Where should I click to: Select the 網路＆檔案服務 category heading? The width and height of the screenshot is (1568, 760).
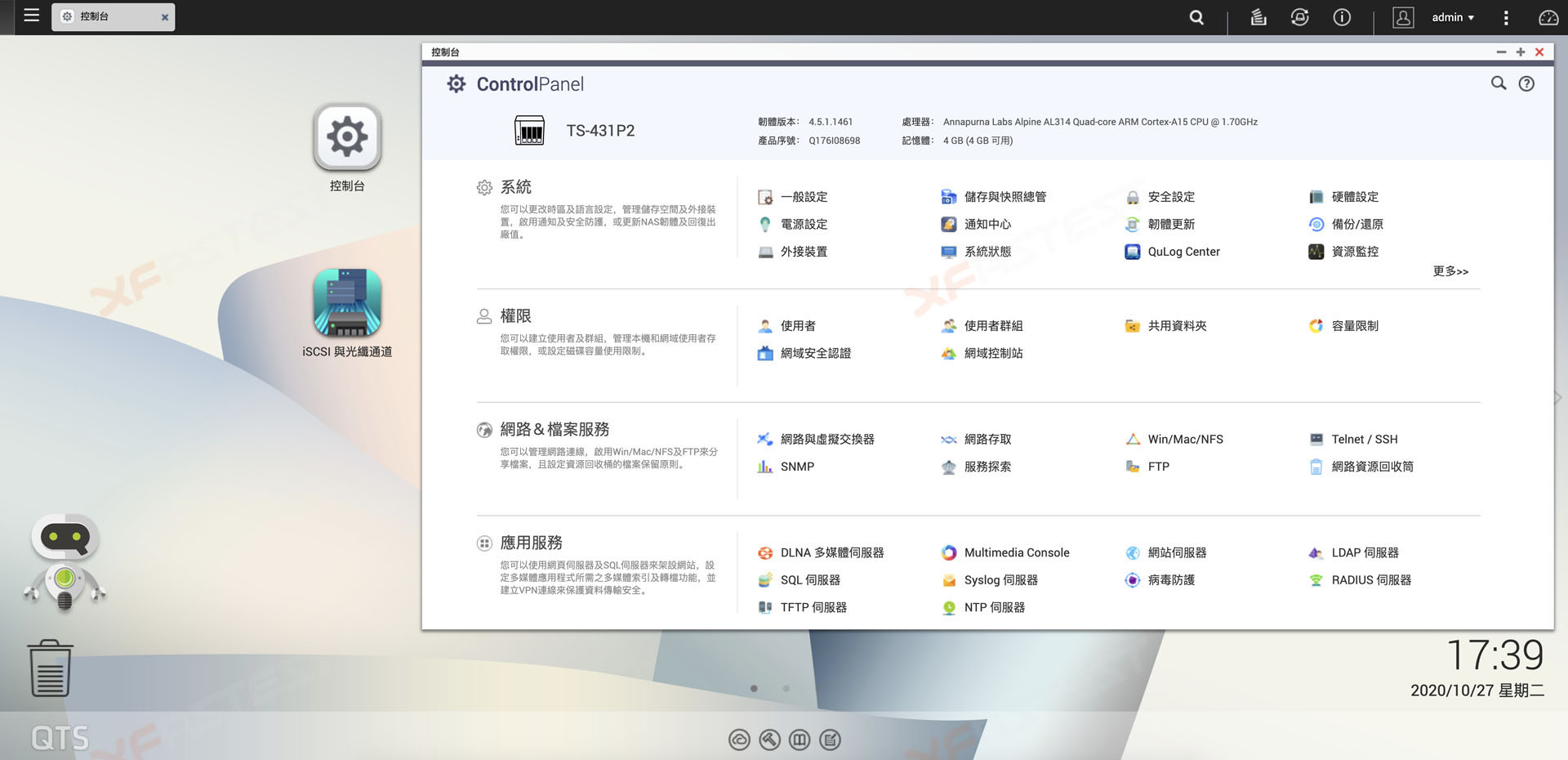click(x=555, y=430)
